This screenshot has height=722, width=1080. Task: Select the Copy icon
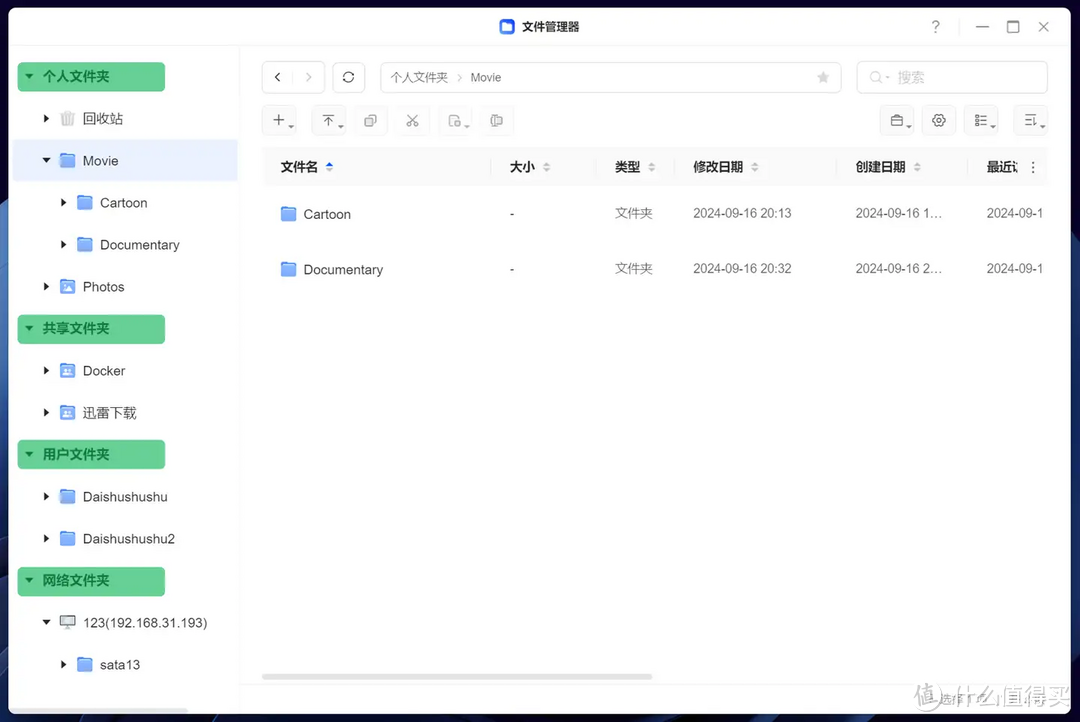(x=370, y=120)
